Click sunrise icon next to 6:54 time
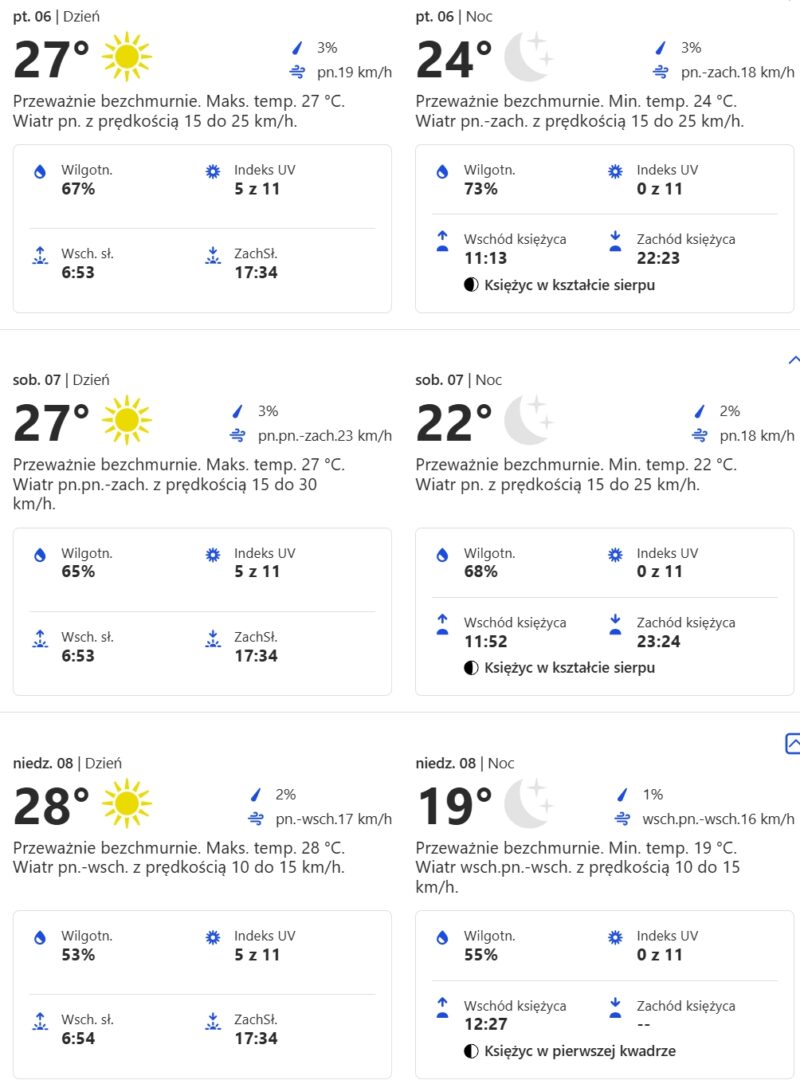The image size is (800, 1080). (x=40, y=1022)
